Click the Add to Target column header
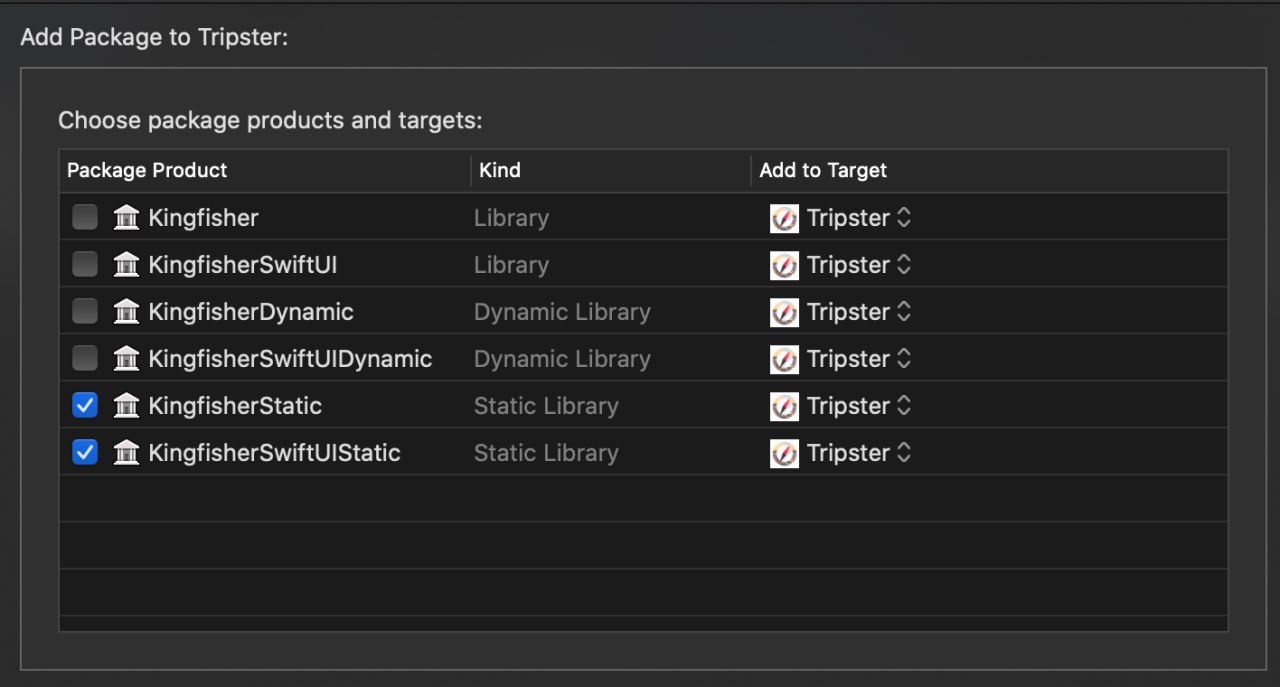 pyautogui.click(x=990, y=170)
